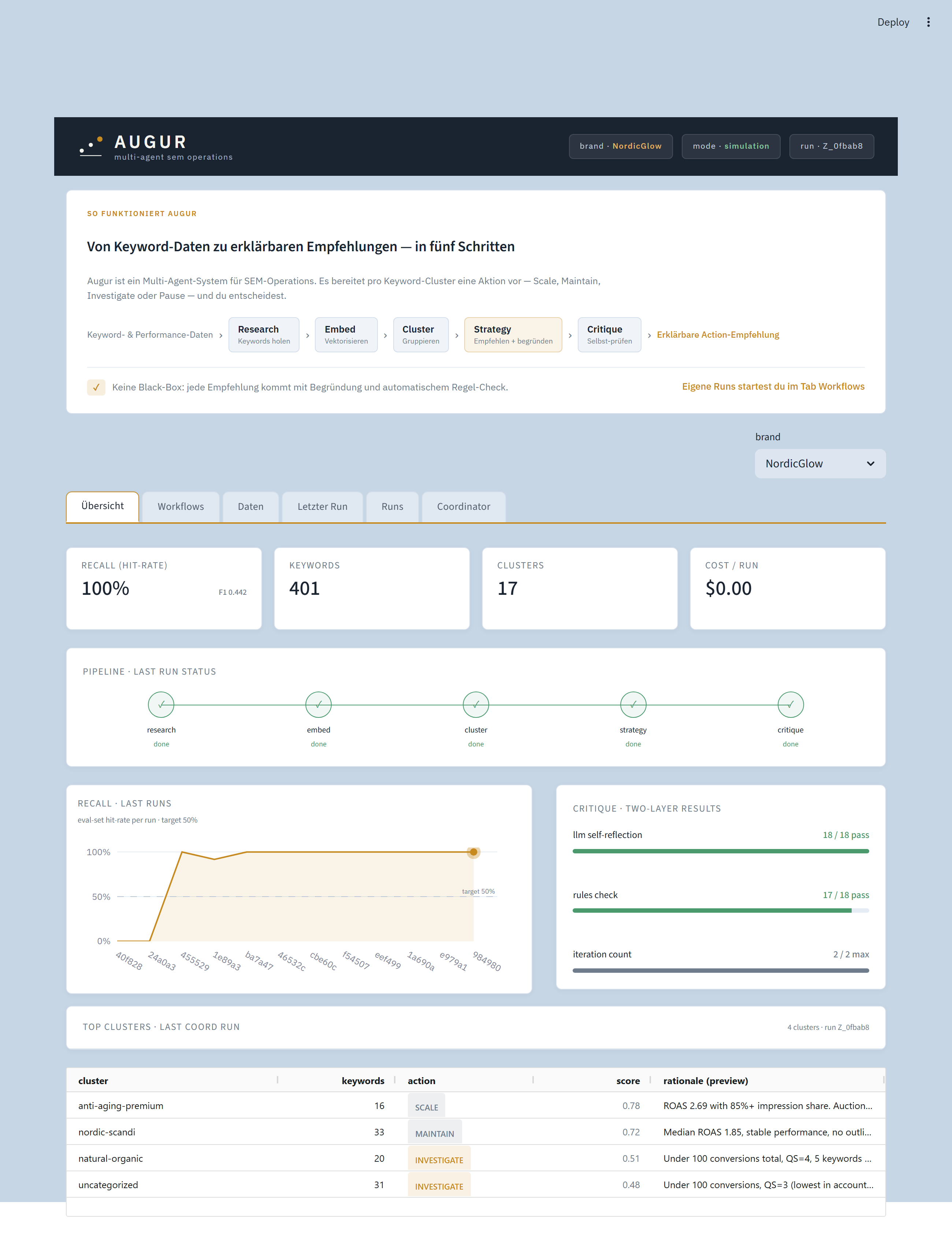Click the brand · NordicGlow header badge
The height and width of the screenshot is (1246, 952).
621,146
